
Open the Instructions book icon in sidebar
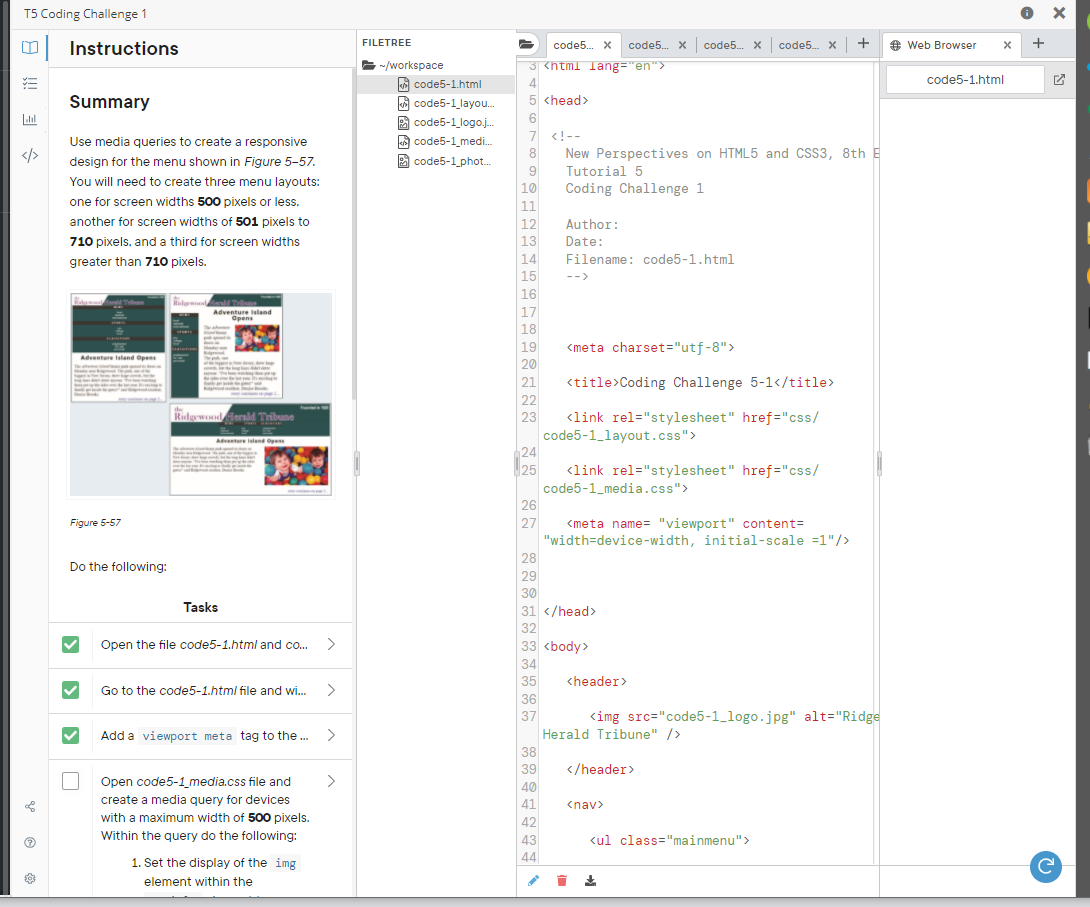30,47
